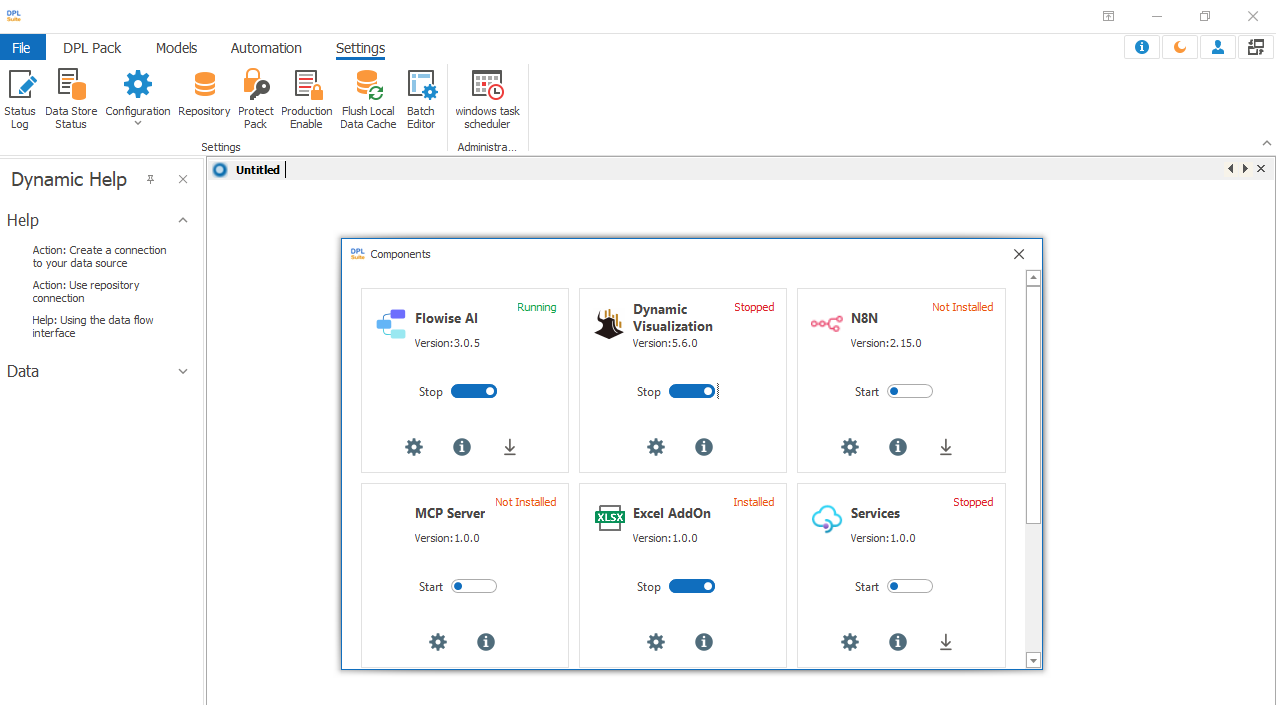Open windows task scheduler

[x=487, y=100]
